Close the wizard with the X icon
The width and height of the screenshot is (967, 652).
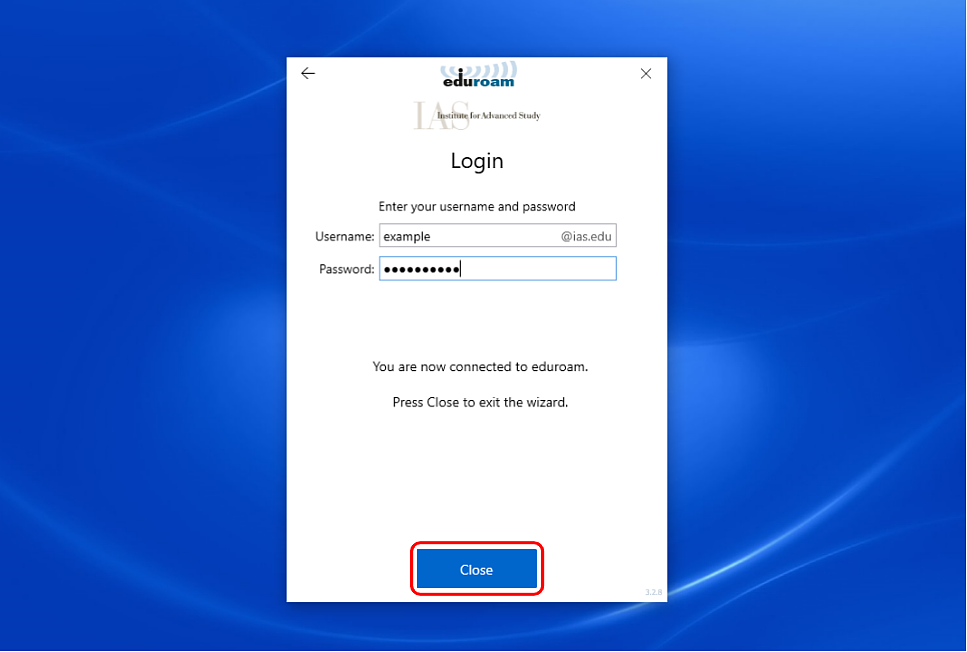click(646, 73)
